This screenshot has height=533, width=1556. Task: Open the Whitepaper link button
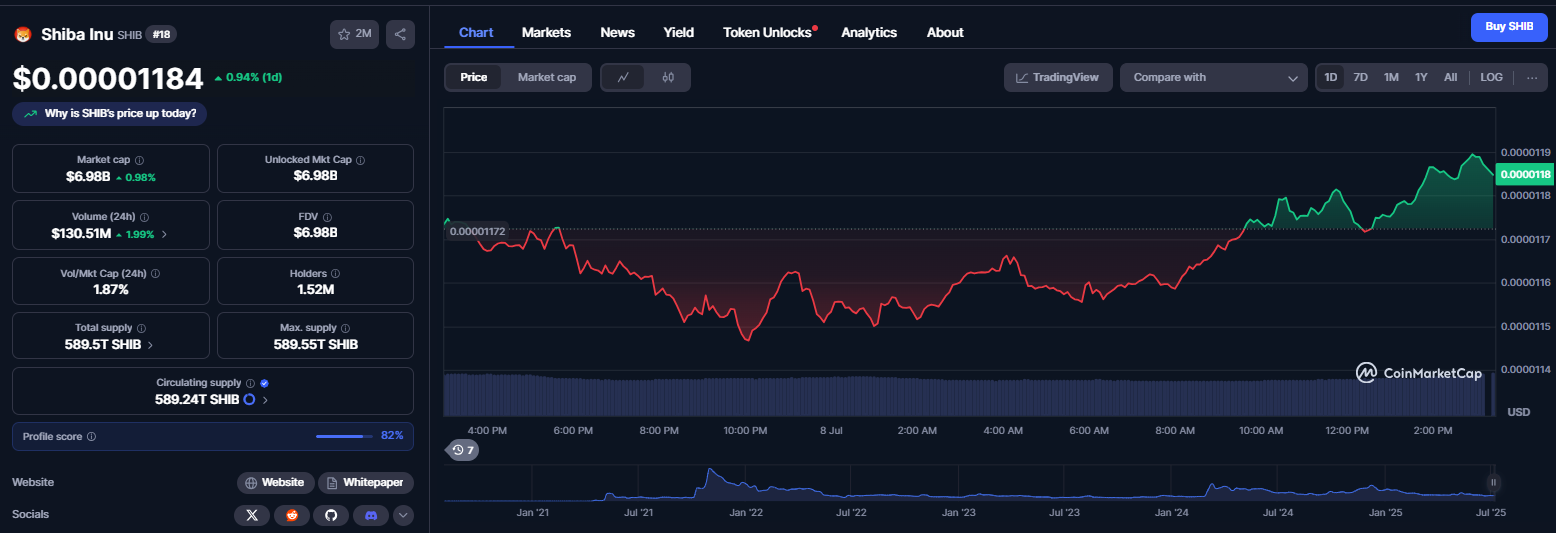pyautogui.click(x=366, y=482)
